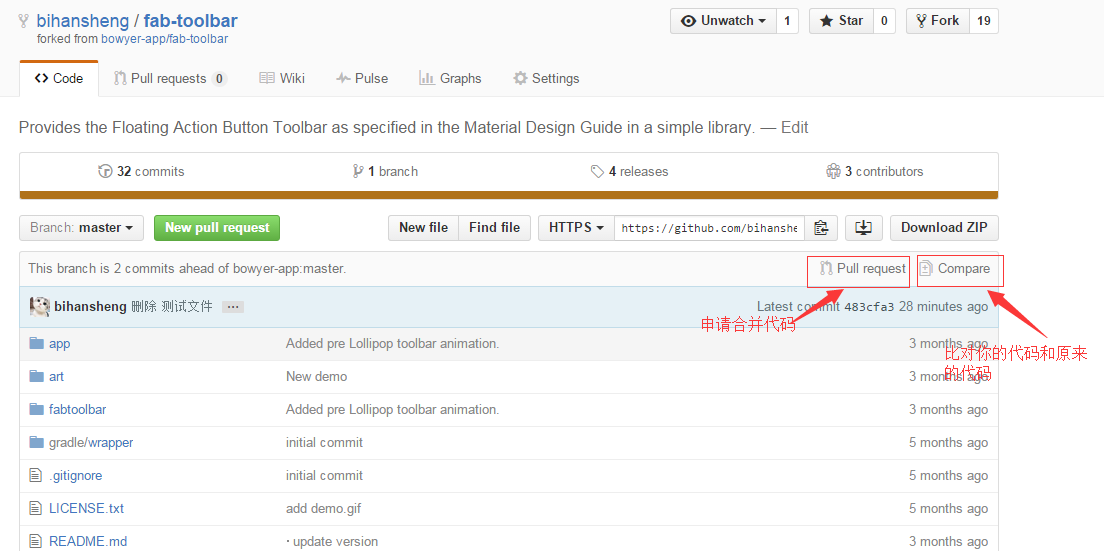Switch to the Code tab
Screen dimensions: 1104x551
pos(59,79)
